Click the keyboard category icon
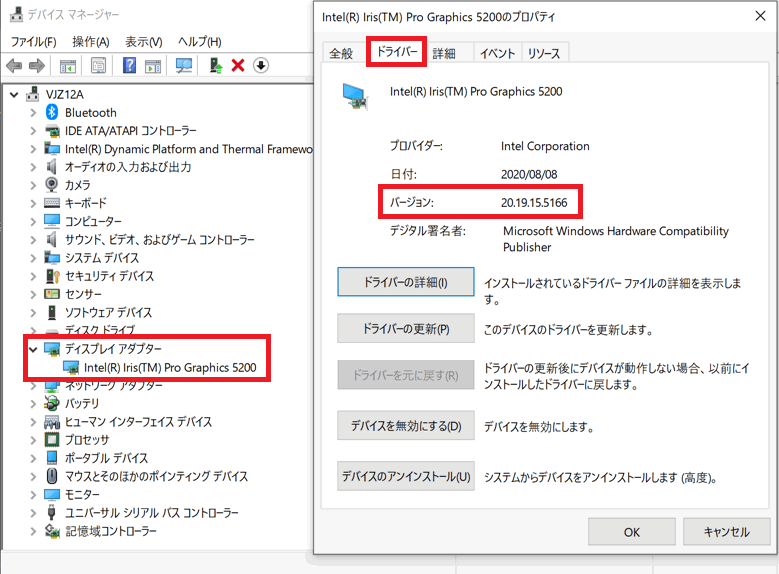The width and height of the screenshot is (779, 574). click(x=52, y=203)
